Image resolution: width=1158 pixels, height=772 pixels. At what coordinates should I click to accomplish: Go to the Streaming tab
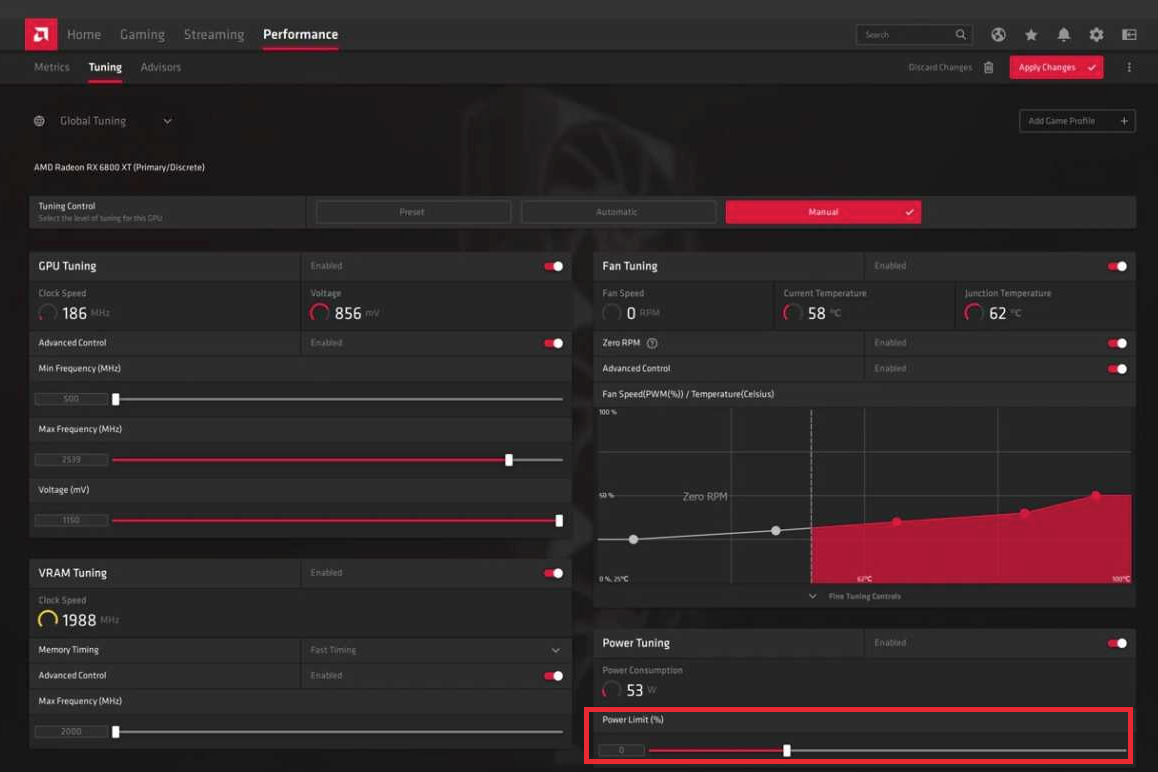213,34
